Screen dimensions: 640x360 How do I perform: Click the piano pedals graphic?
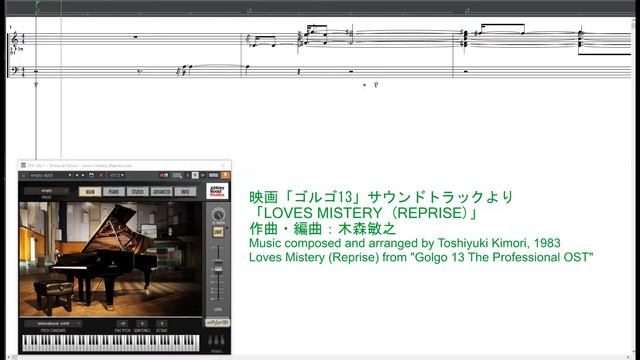pyautogui.click(x=216, y=340)
